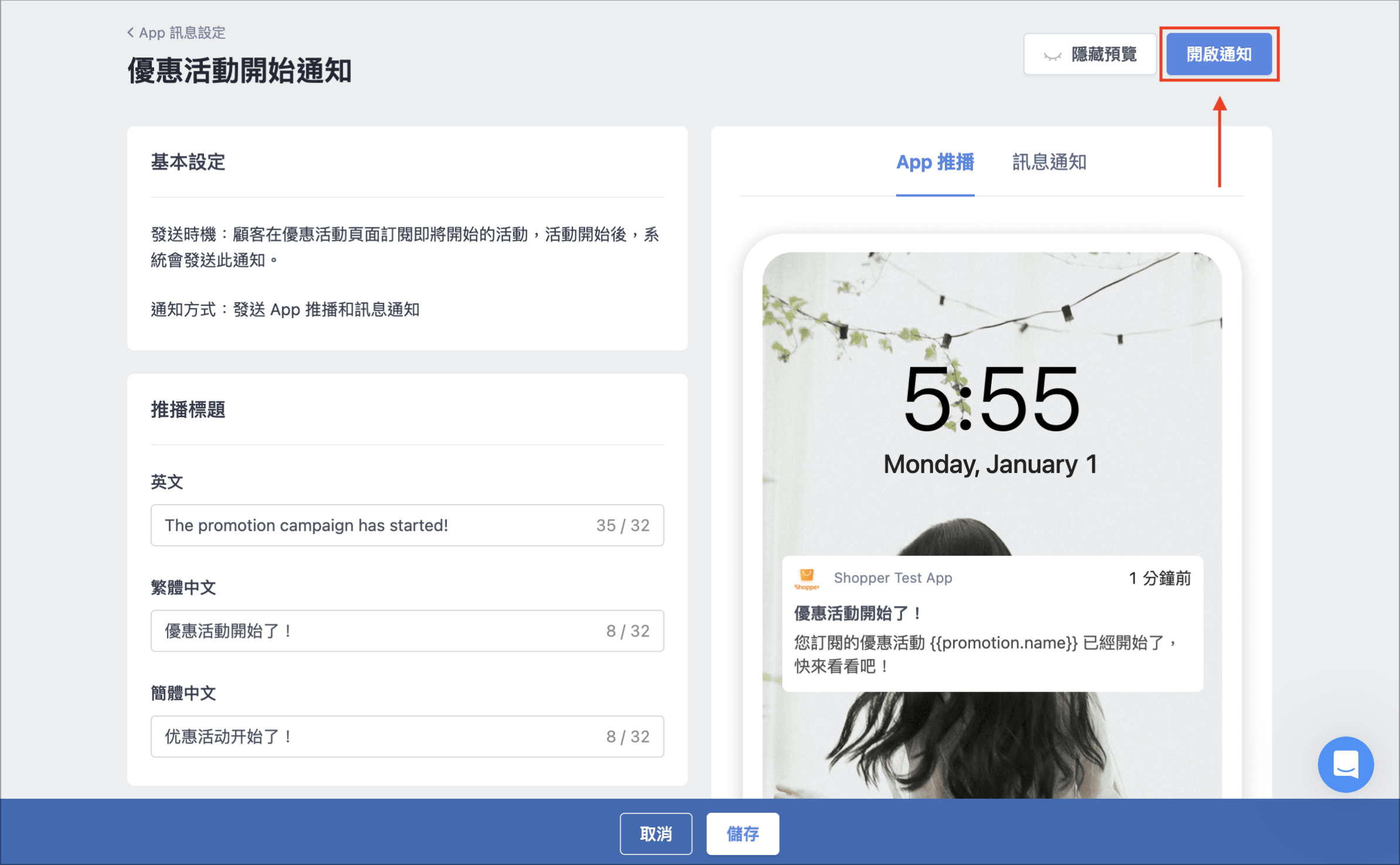Switch to the App 推播 tab
Screen dimensions: 1400x865
point(935,162)
